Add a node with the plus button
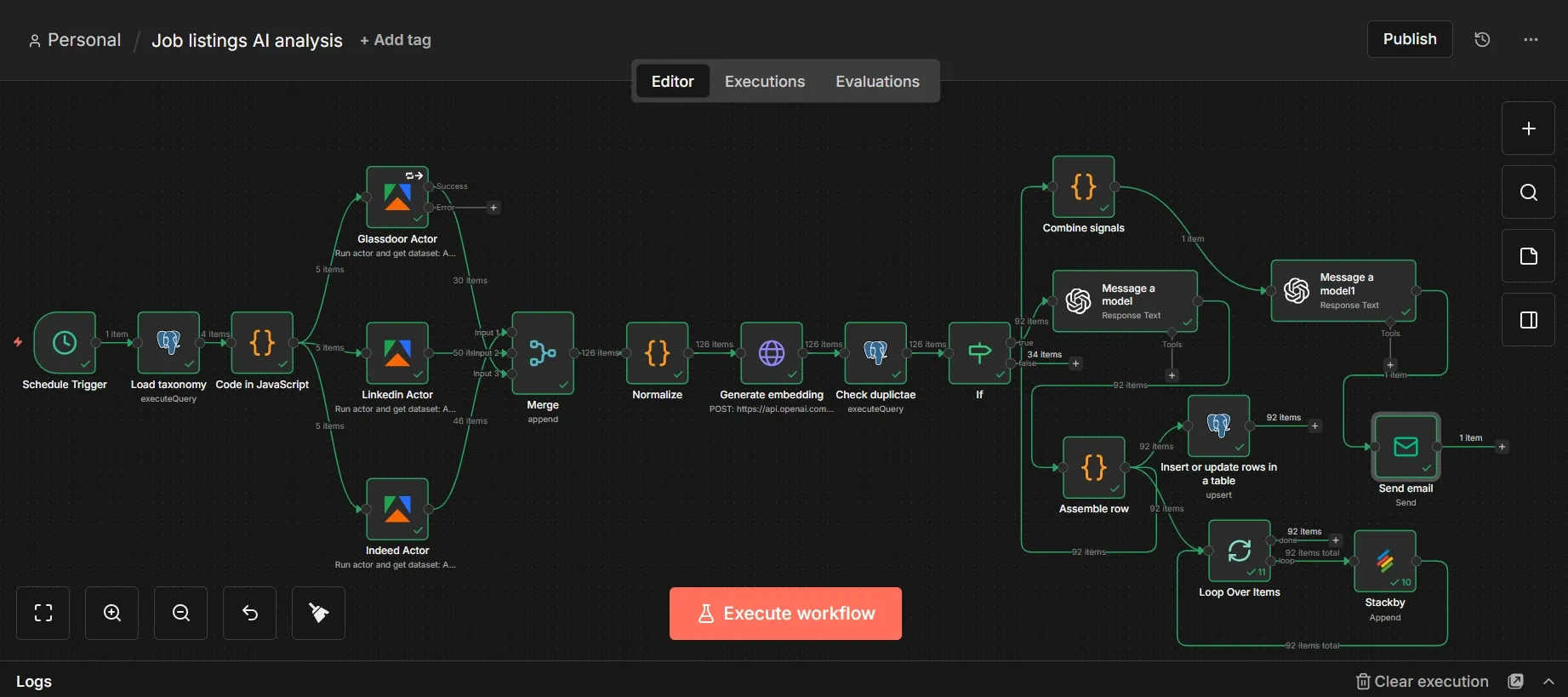1568x697 pixels. click(1528, 129)
